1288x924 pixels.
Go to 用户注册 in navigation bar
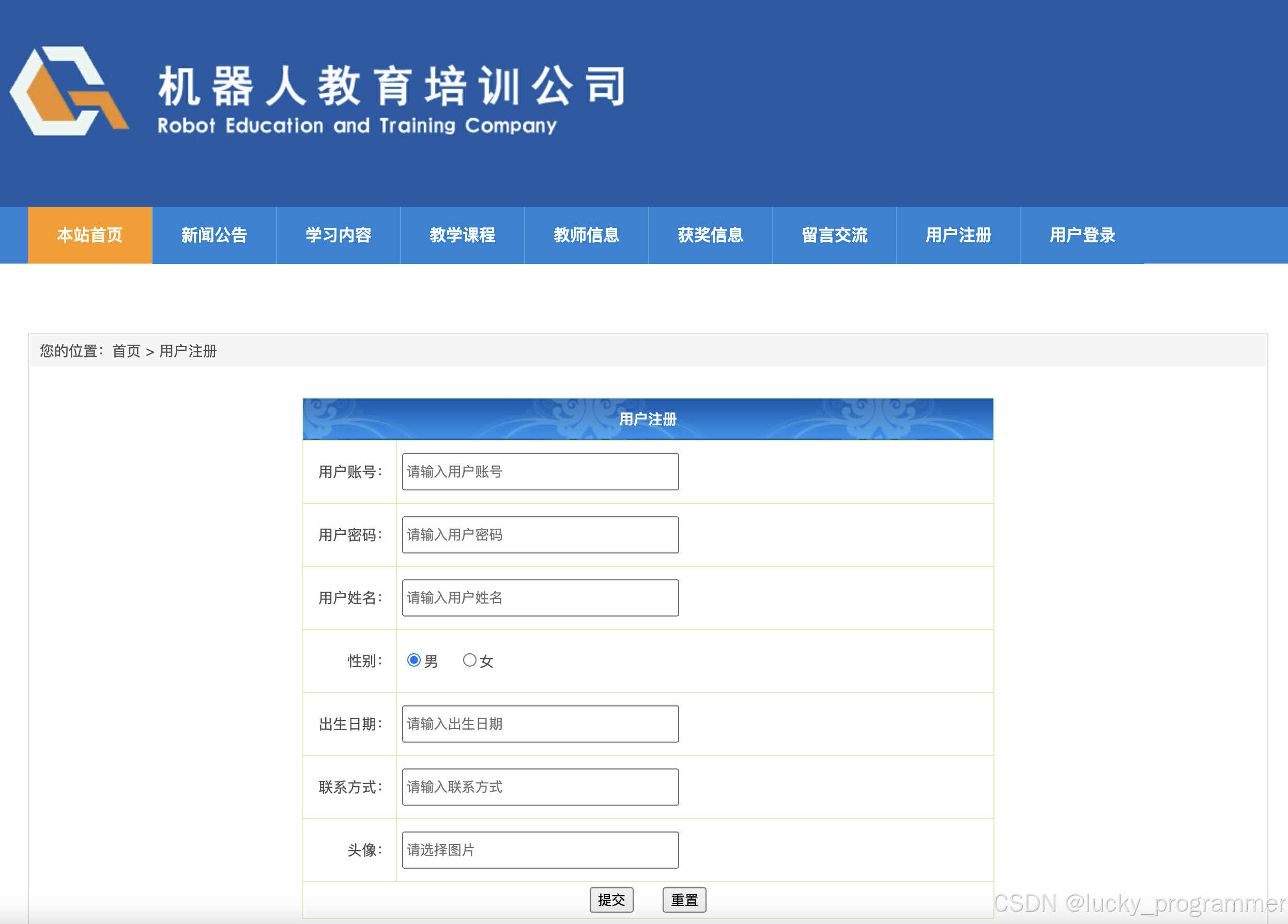pyautogui.click(x=959, y=235)
